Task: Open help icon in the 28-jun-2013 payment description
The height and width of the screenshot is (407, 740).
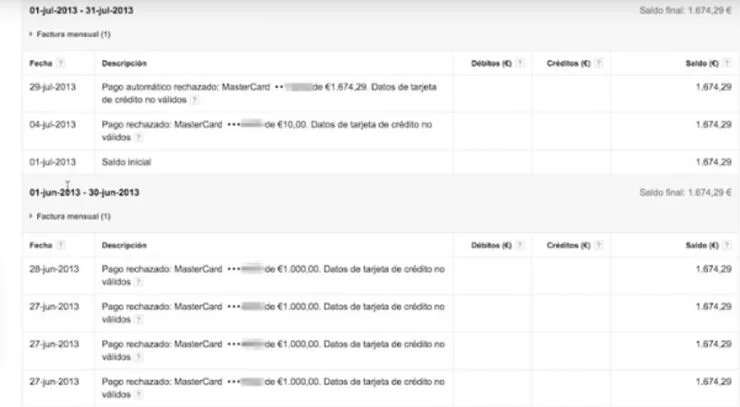Action: coord(139,282)
